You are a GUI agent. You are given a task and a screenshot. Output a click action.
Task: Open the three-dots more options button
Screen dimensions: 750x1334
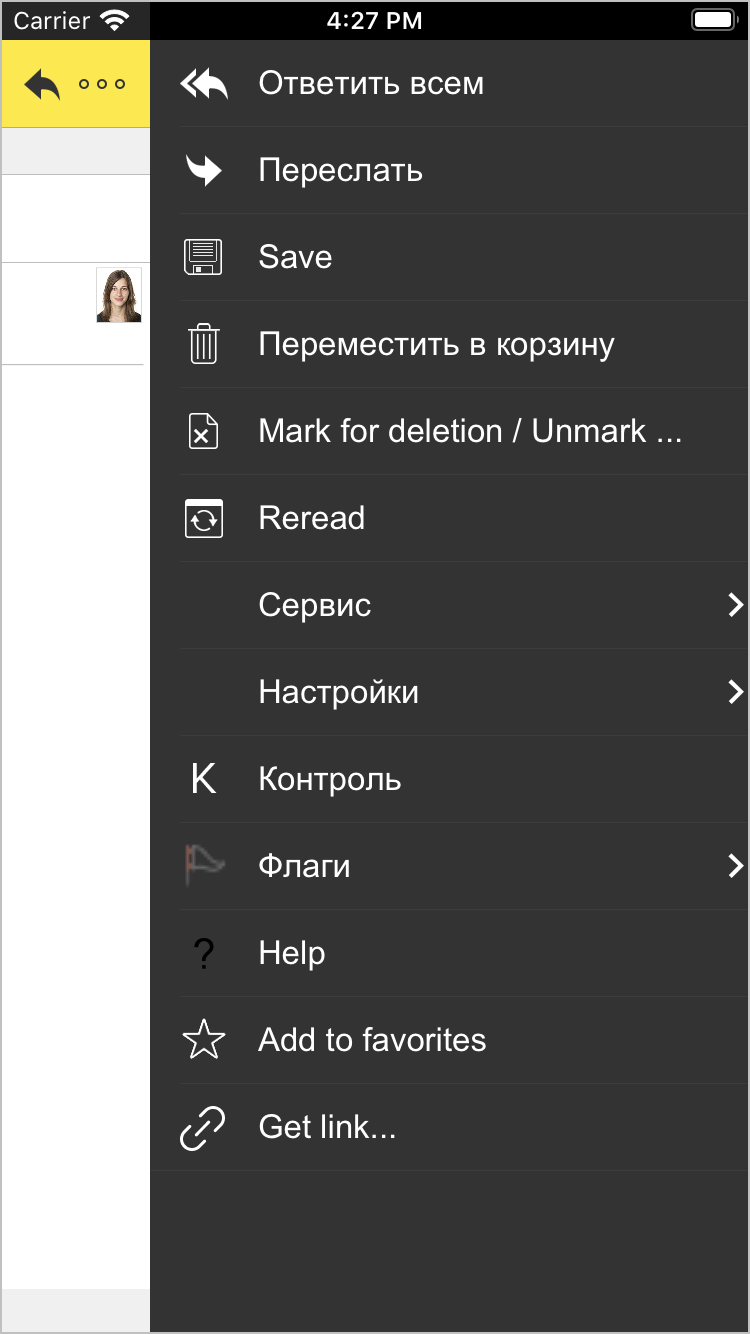tap(102, 85)
